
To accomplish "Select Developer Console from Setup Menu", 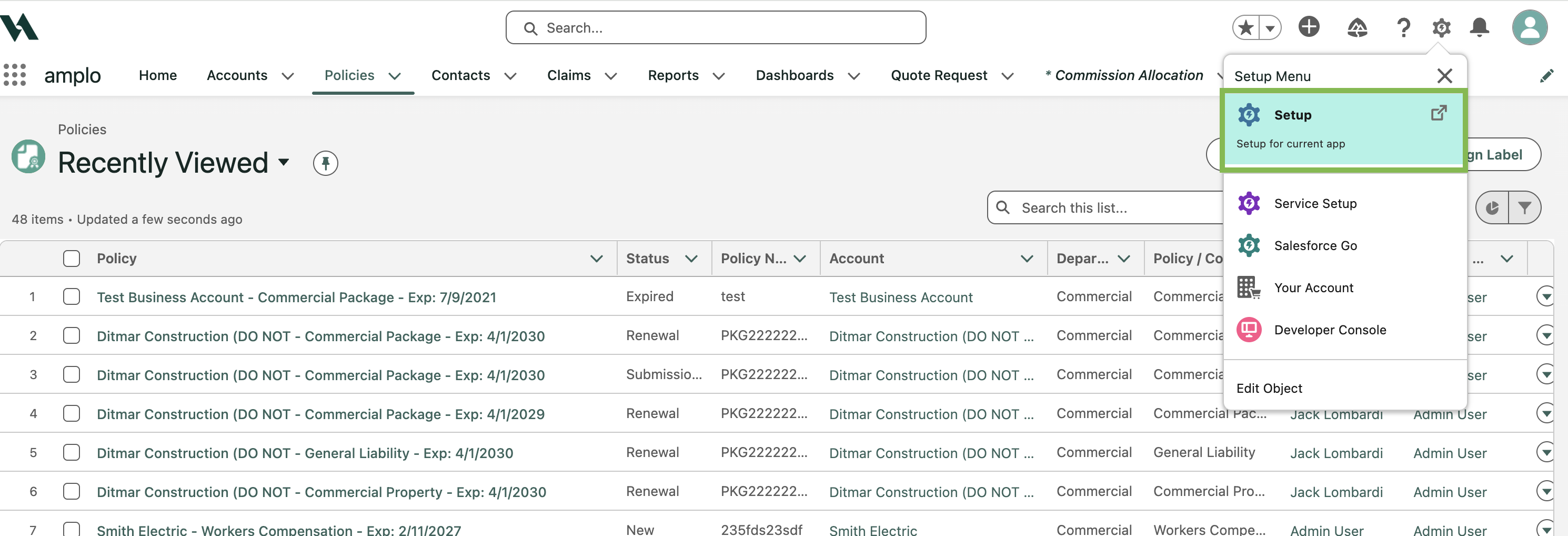I will click(x=1330, y=330).
